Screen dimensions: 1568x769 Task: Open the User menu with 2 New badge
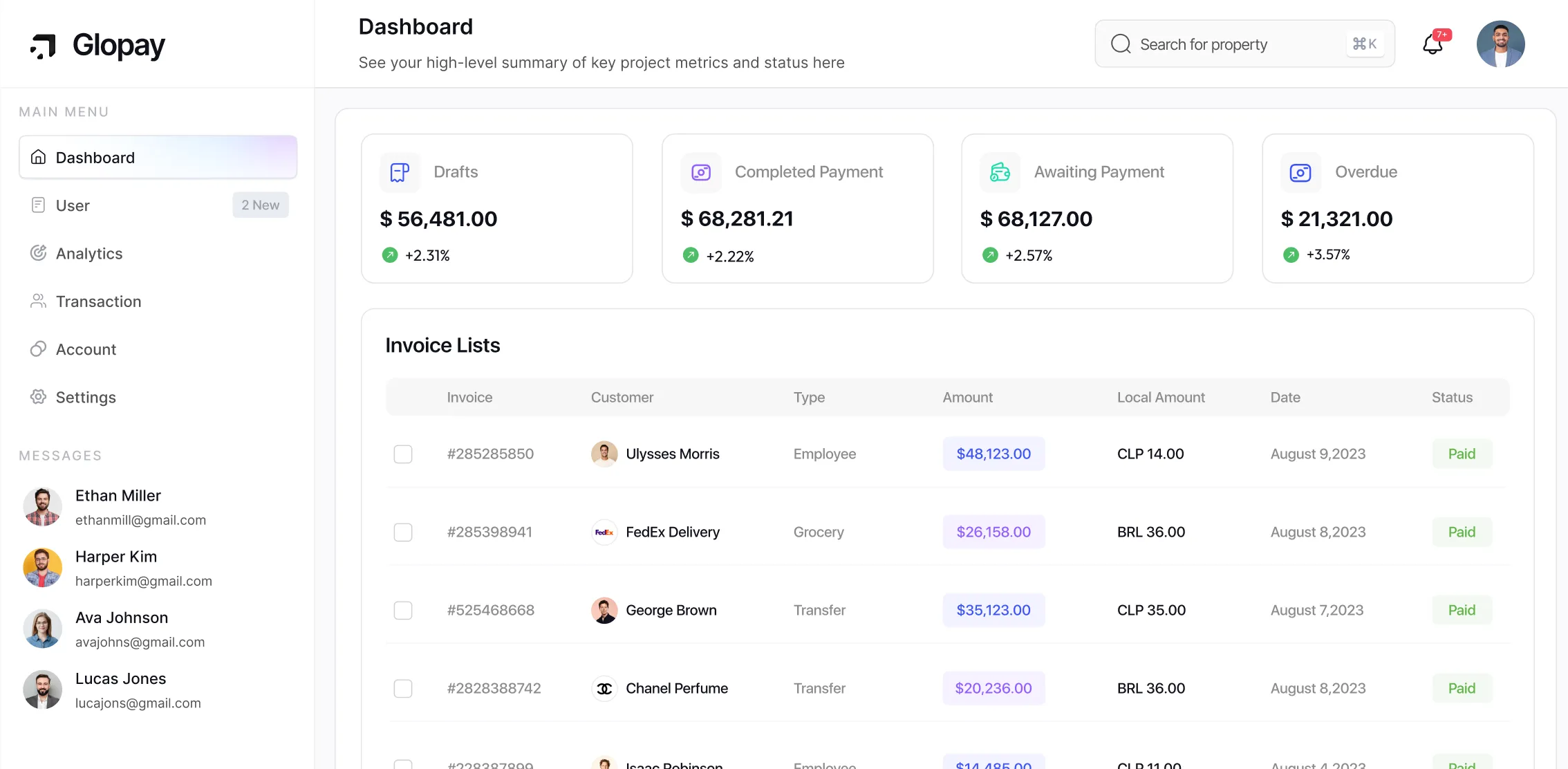click(x=73, y=205)
